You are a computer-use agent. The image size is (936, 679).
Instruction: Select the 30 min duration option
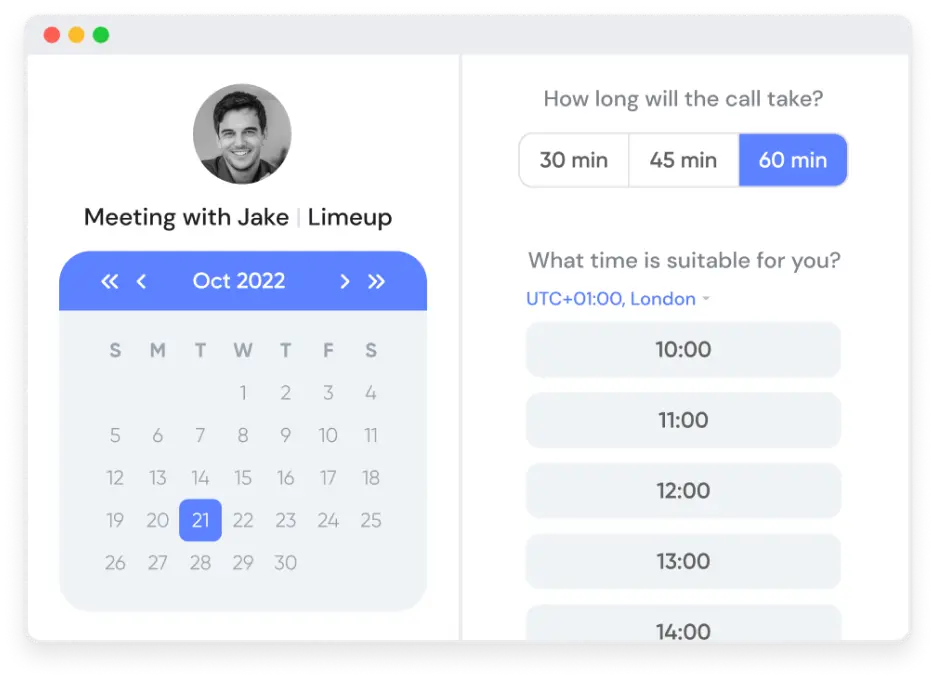pyautogui.click(x=573, y=159)
